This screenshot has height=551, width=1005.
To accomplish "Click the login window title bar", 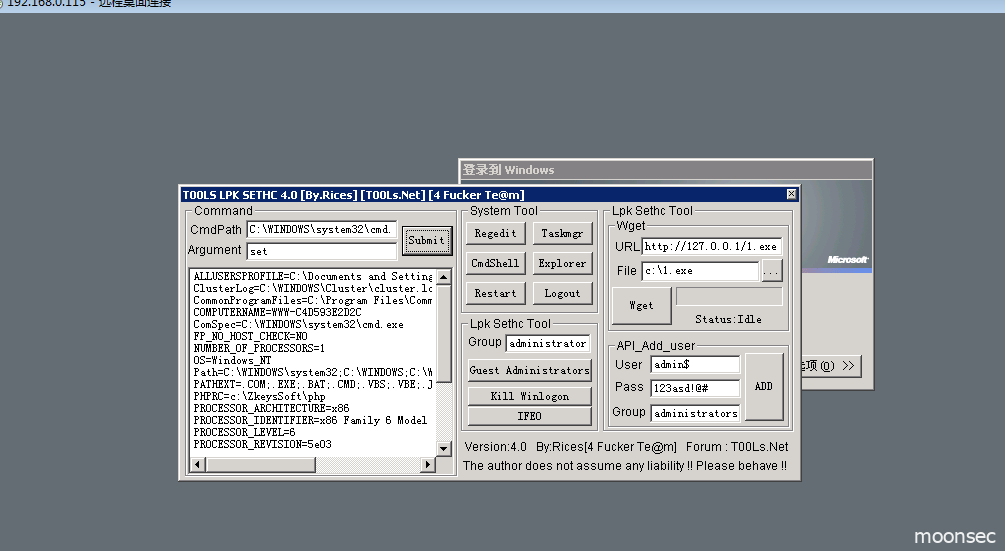I will tap(666, 170).
